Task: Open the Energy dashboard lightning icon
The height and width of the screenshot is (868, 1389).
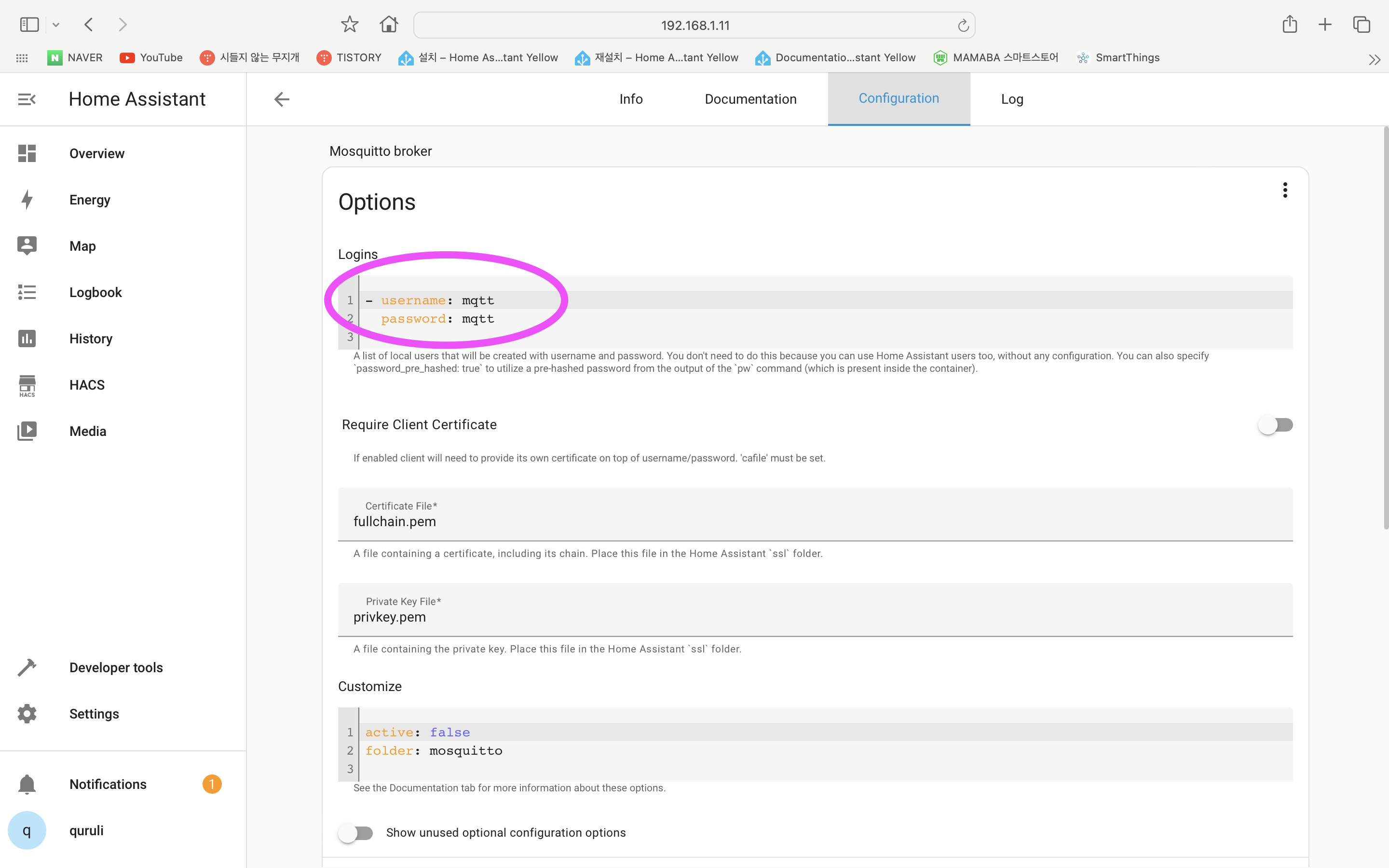Action: click(x=27, y=200)
